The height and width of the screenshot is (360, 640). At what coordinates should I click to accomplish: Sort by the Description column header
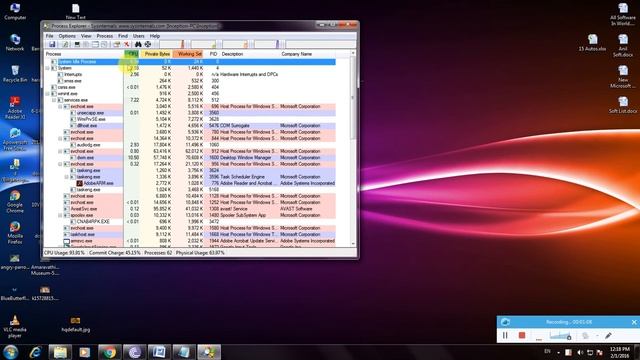tap(250, 54)
